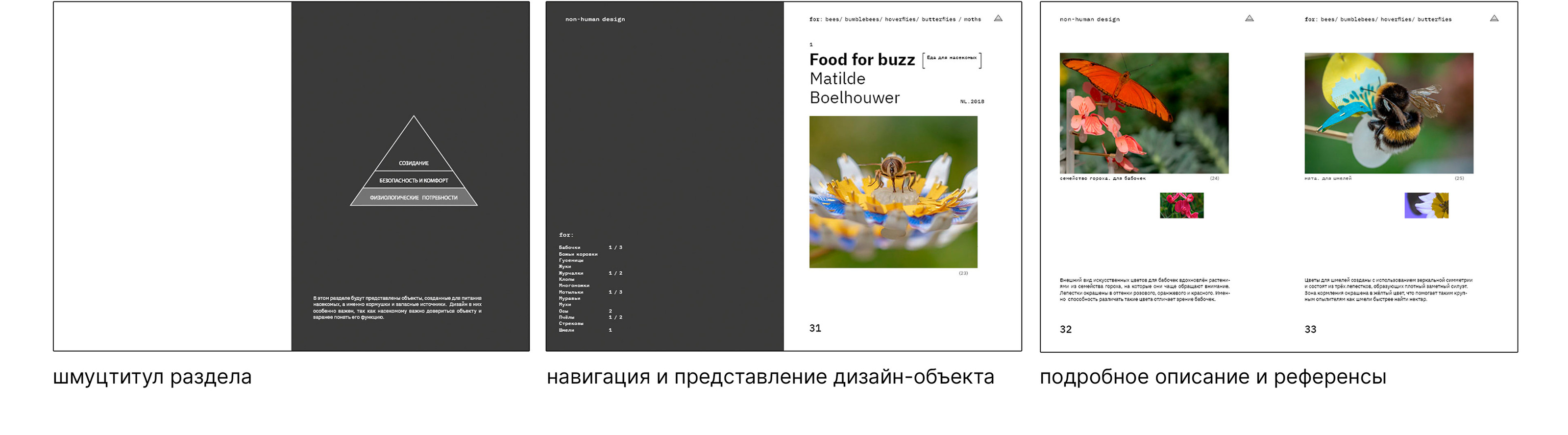This screenshot has width=1568, height=435.
Task: Select the 'БЕЗОПАСНОСТЬ И КОМФОРТ' pyramid level
Action: pos(413,181)
